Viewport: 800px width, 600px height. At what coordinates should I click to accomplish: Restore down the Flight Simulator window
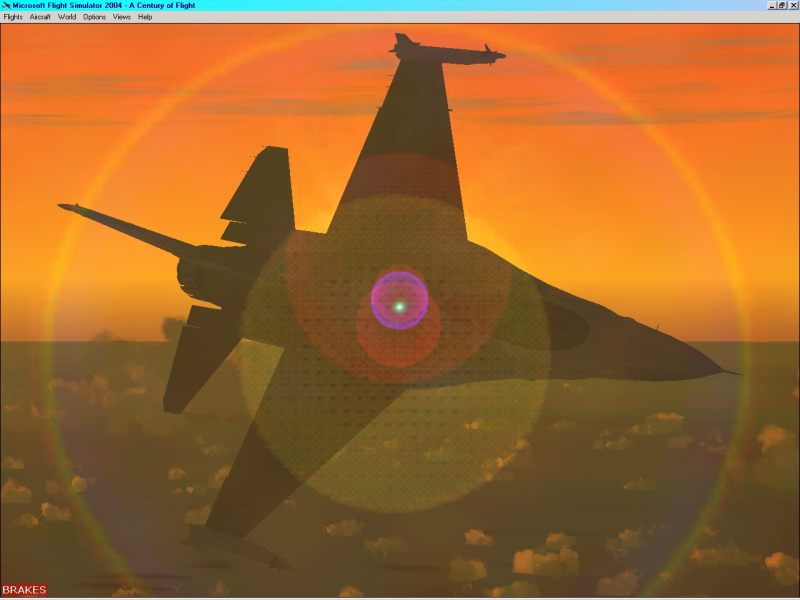point(782,5)
